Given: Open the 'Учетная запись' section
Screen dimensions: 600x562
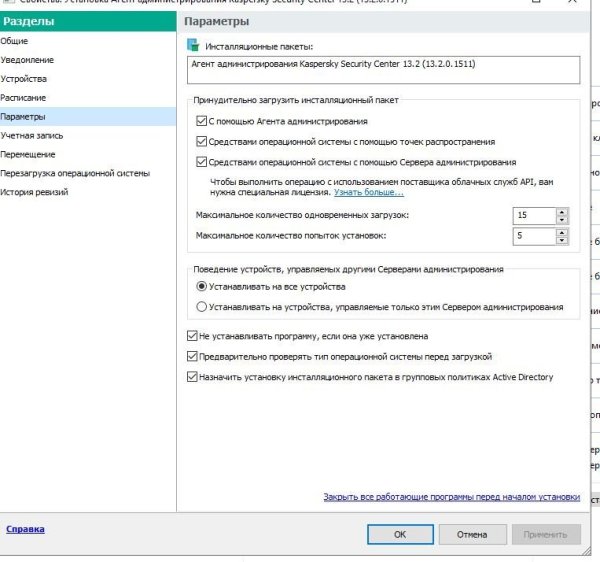Looking at the screenshot, I should click(88, 135).
